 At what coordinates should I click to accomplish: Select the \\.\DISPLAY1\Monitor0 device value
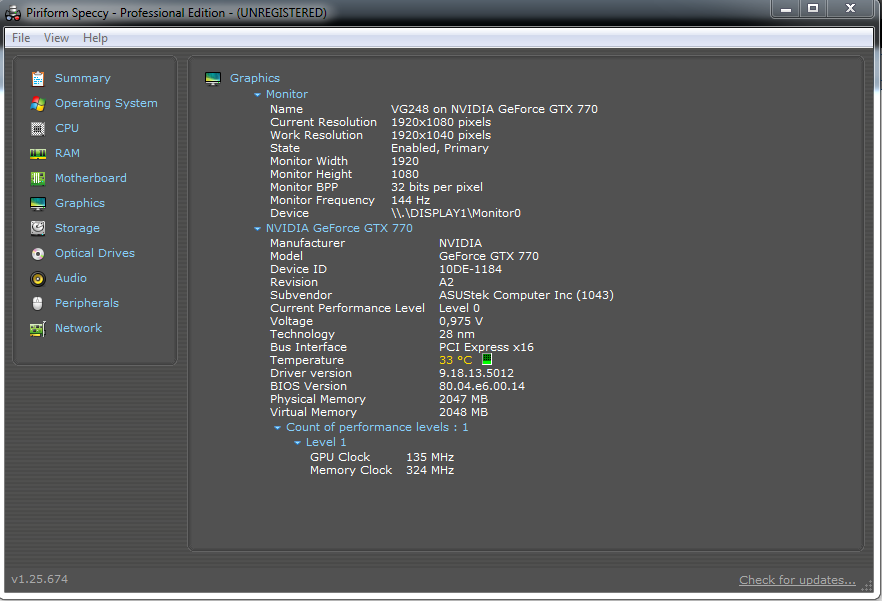[x=456, y=213]
